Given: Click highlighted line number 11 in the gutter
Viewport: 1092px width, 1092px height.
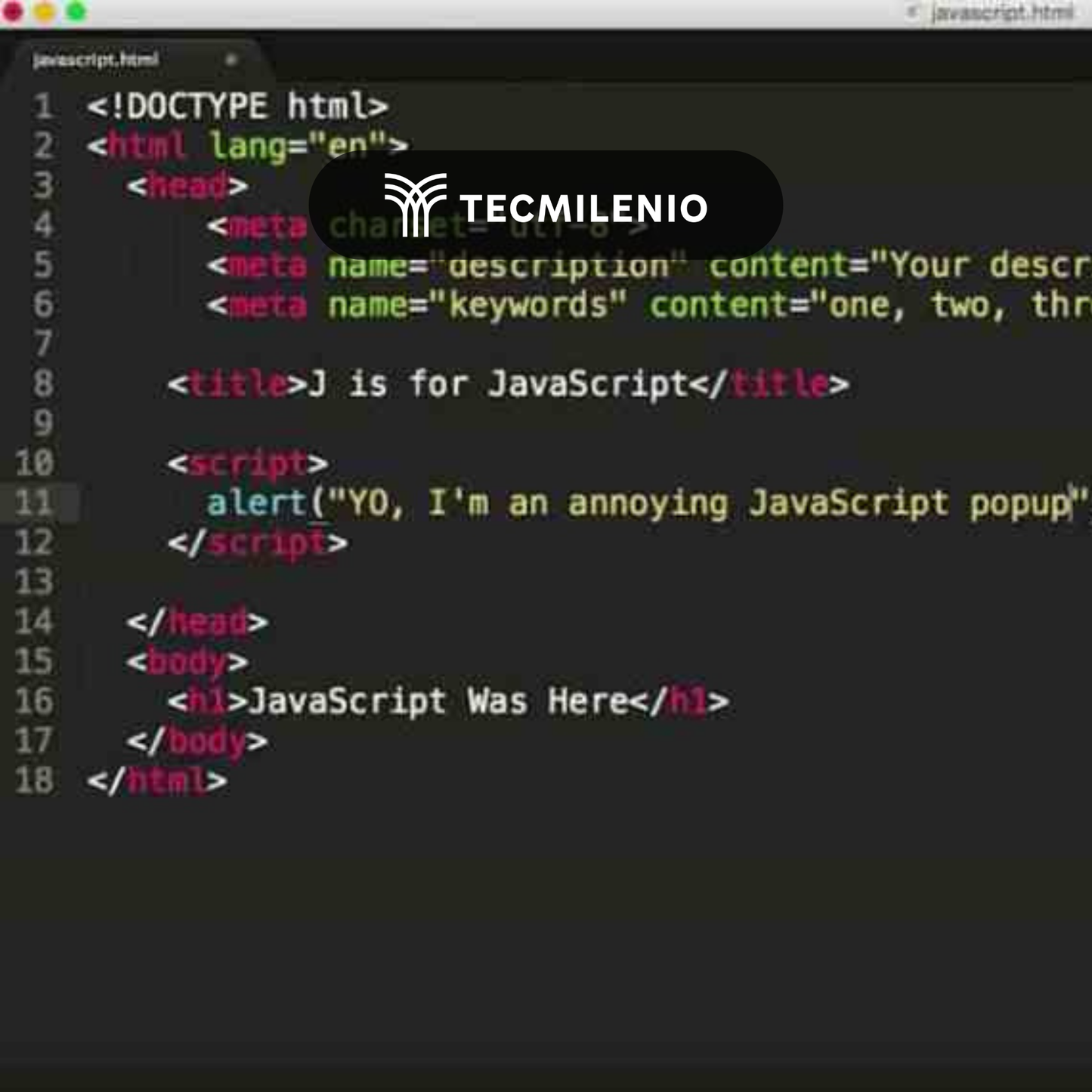Looking at the screenshot, I should tap(34, 503).
